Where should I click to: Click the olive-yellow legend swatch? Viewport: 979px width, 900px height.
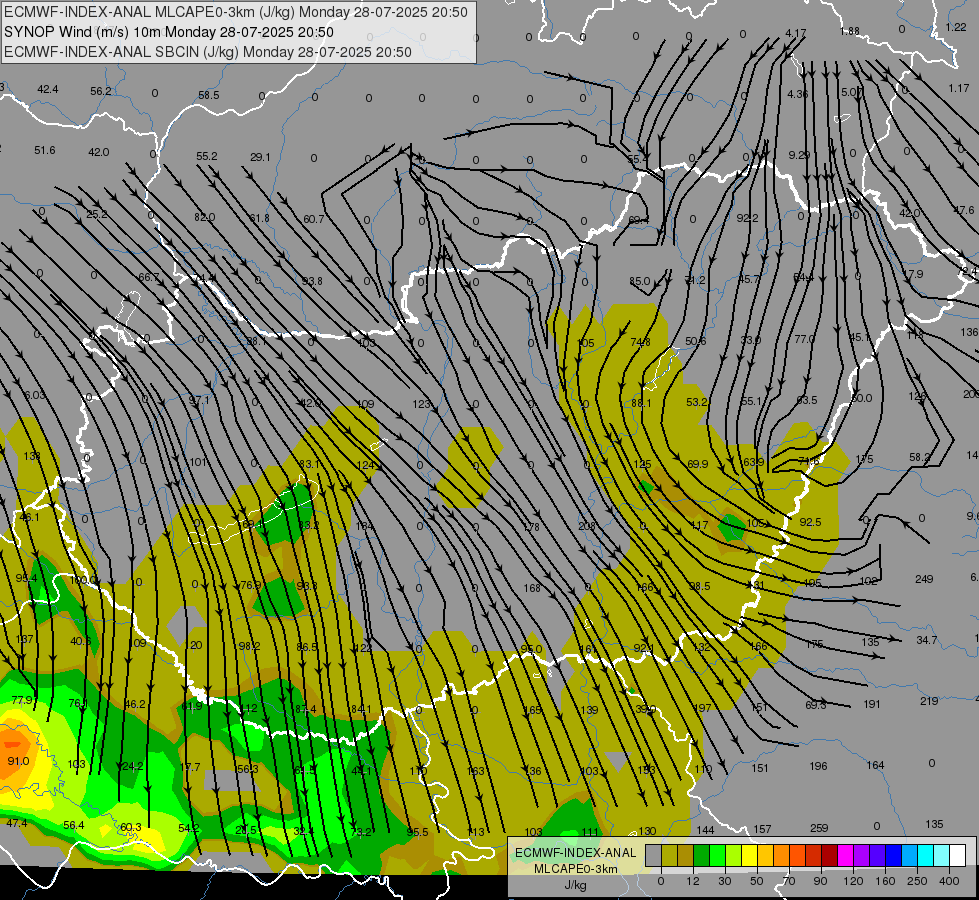click(x=669, y=855)
